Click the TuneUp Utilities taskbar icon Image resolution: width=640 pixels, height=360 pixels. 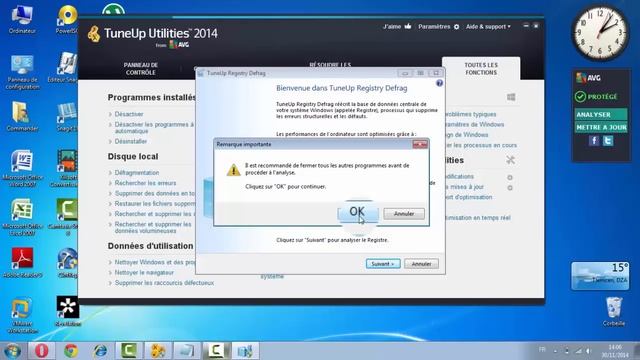point(158,351)
